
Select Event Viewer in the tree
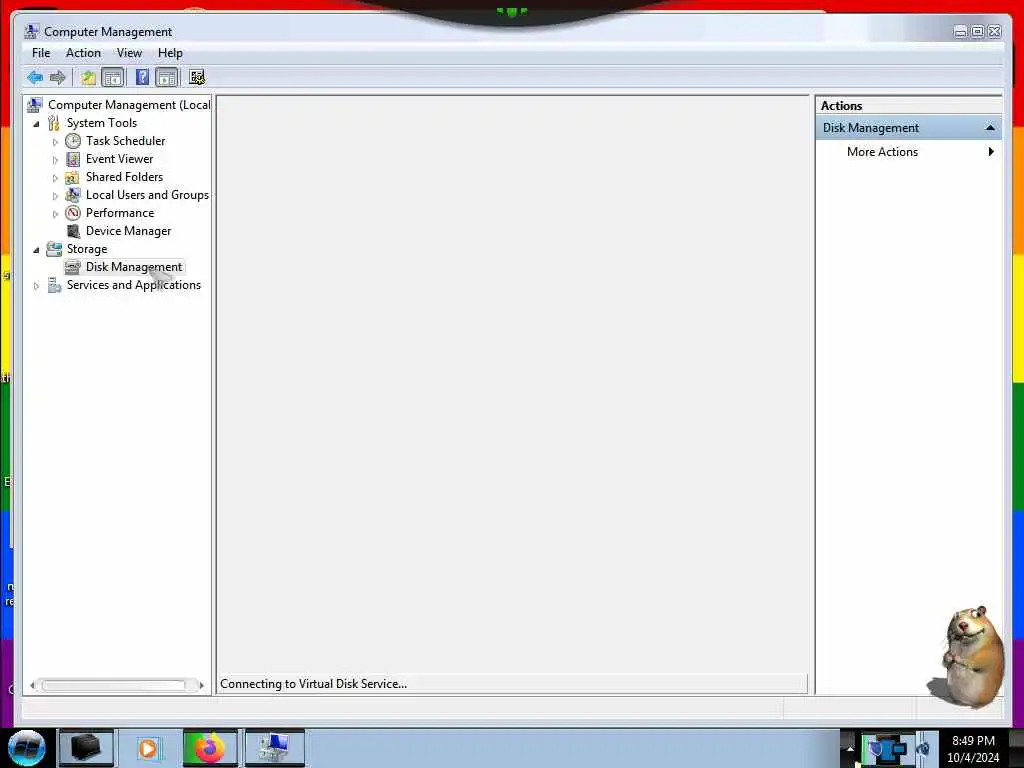(120, 159)
